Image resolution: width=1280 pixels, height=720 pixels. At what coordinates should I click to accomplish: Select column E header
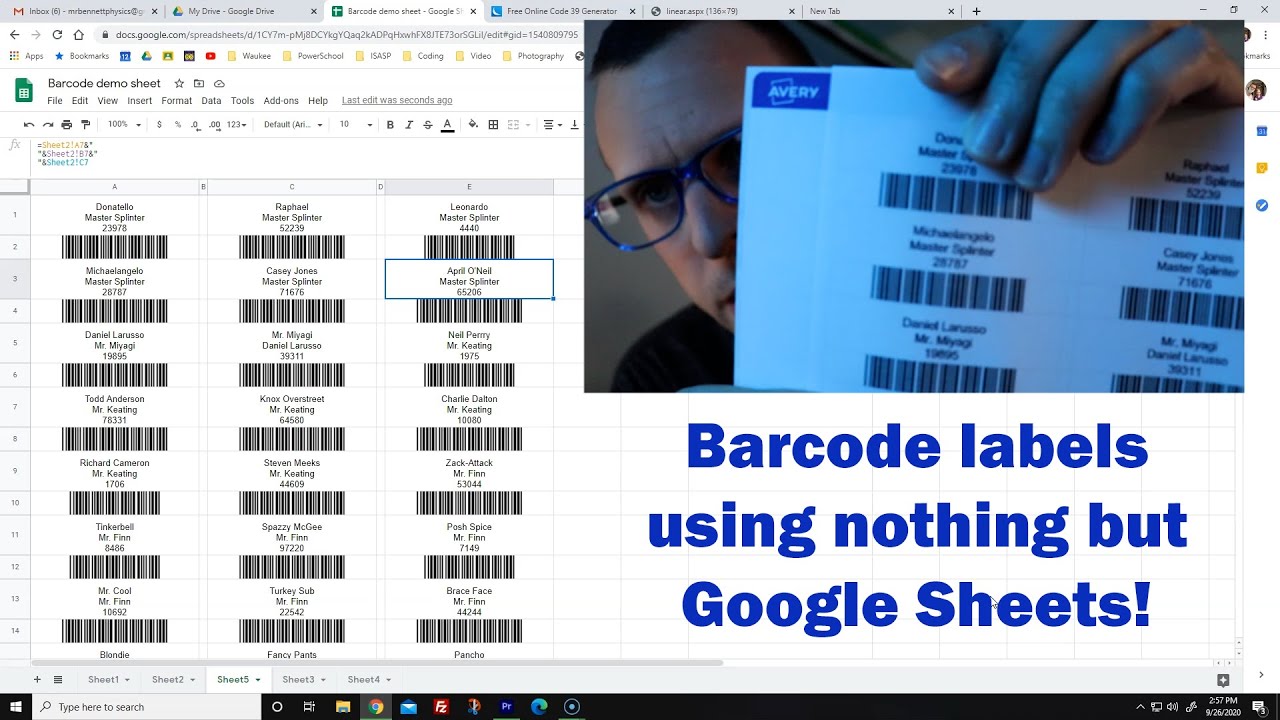(x=469, y=187)
